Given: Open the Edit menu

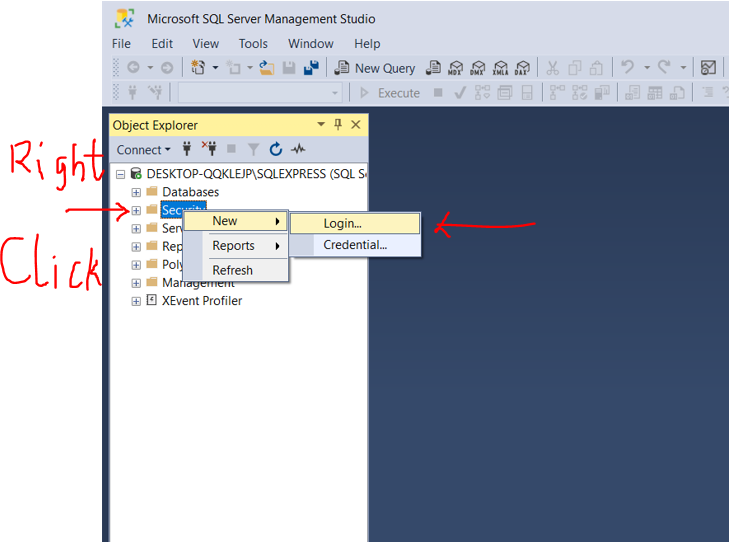Looking at the screenshot, I should (x=162, y=44).
